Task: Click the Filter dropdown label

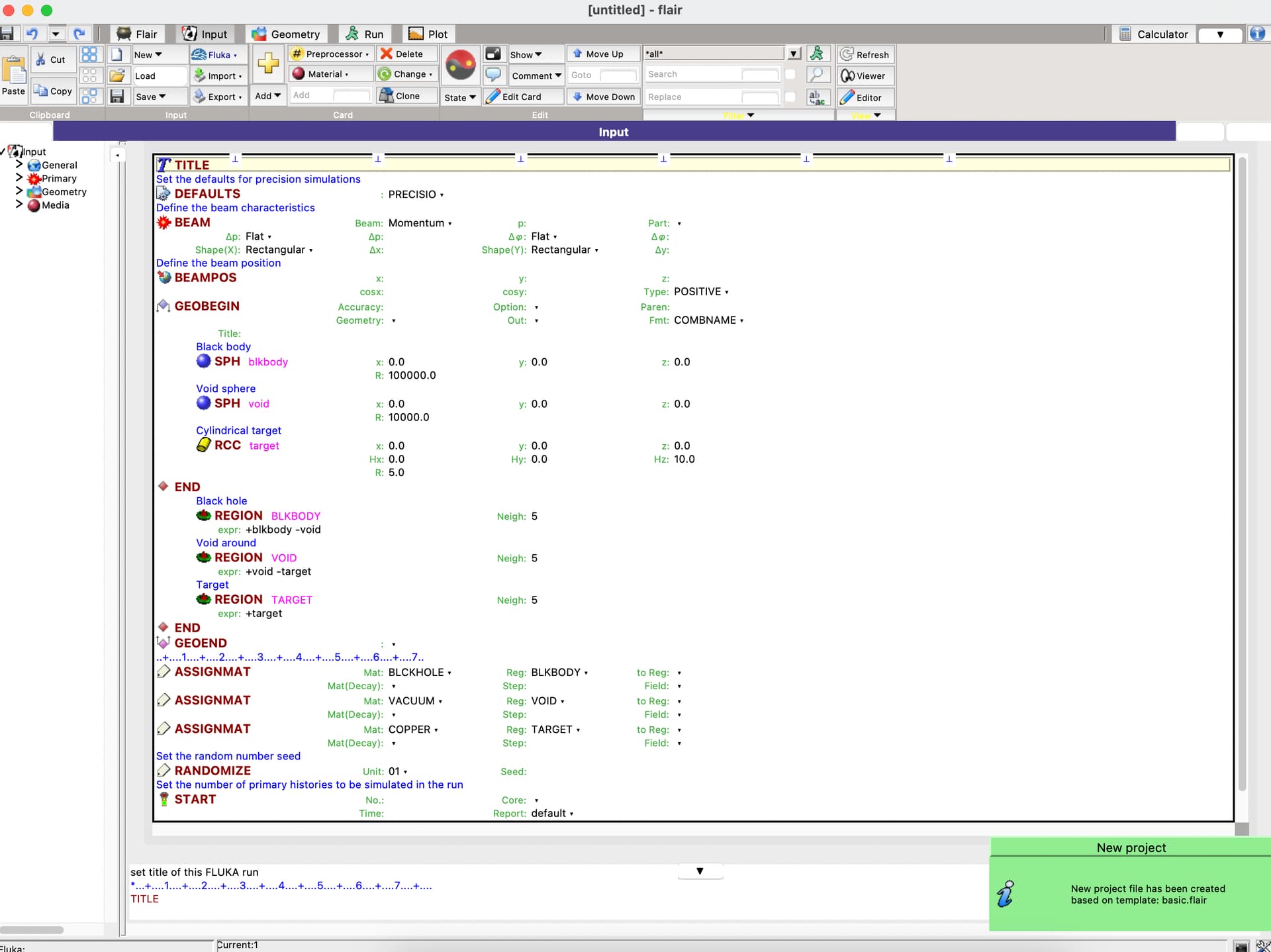Action: pyautogui.click(x=738, y=115)
